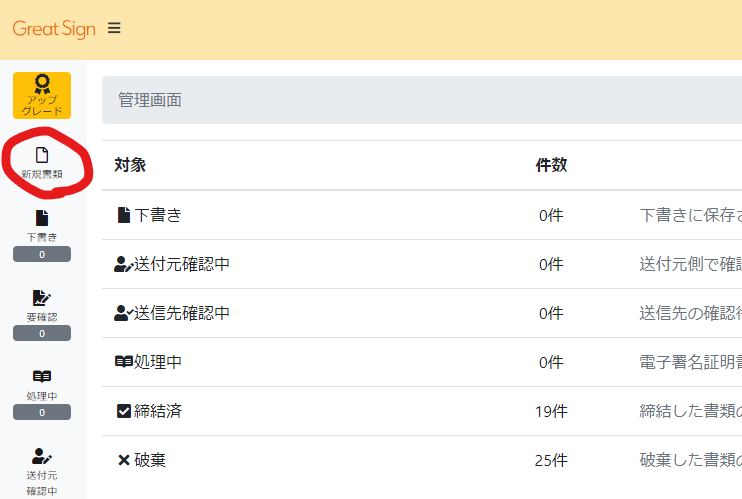Click the 要確認 count badge
Image resolution: width=742 pixels, height=499 pixels.
42,333
